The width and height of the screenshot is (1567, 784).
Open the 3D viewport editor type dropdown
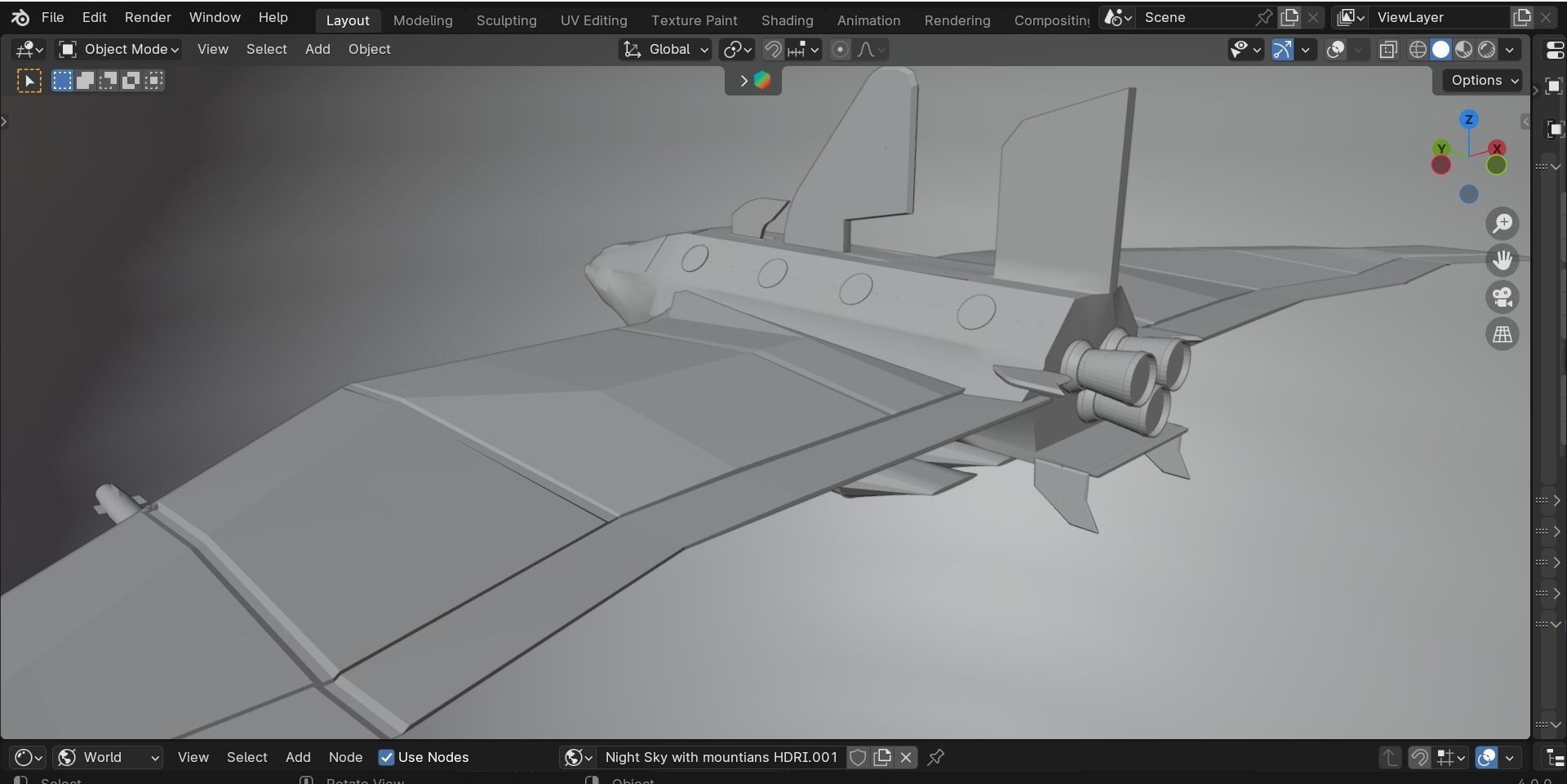29,50
